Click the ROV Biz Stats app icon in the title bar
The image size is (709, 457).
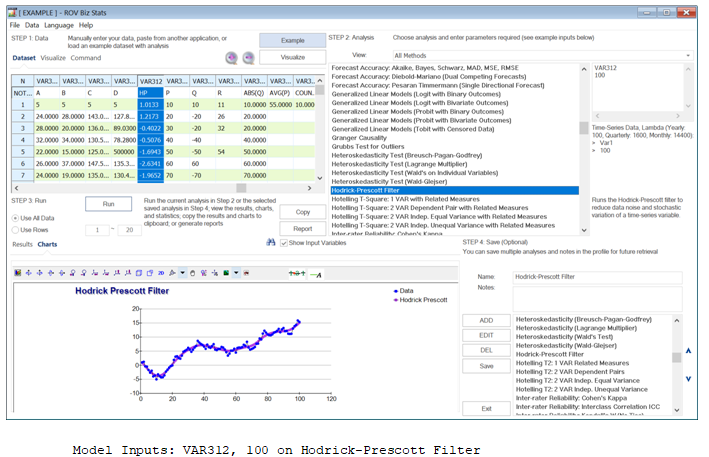[x=12, y=13]
